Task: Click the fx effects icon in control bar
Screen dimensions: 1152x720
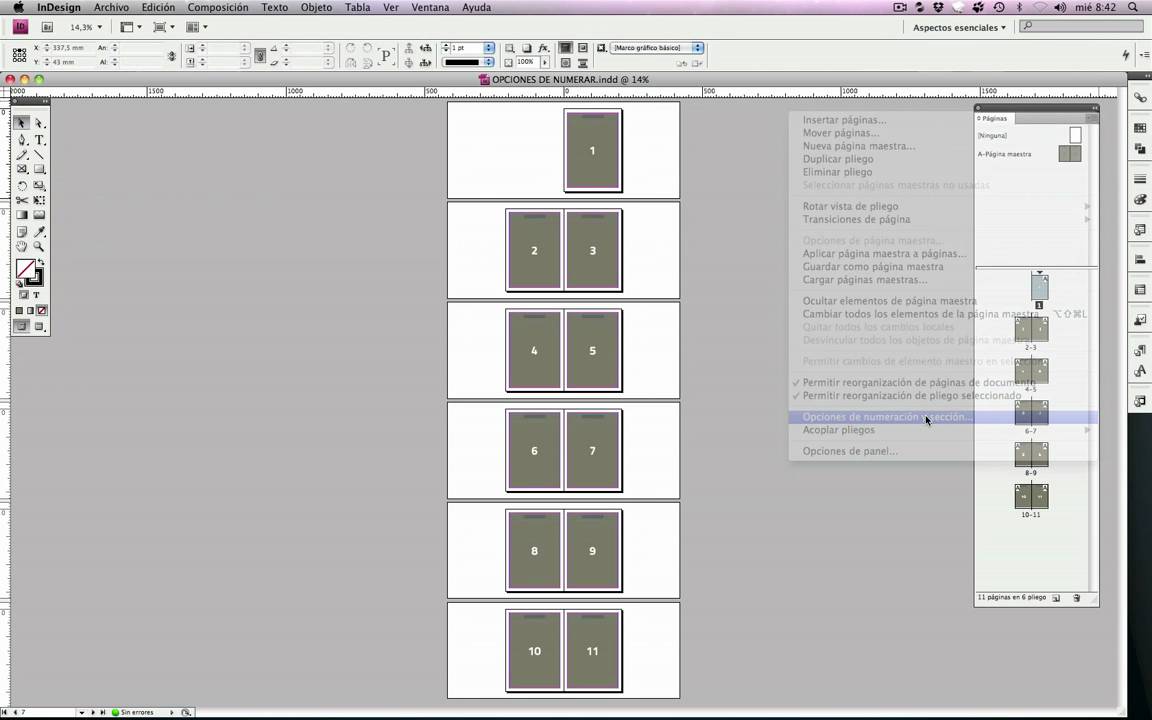Action: tap(544, 48)
